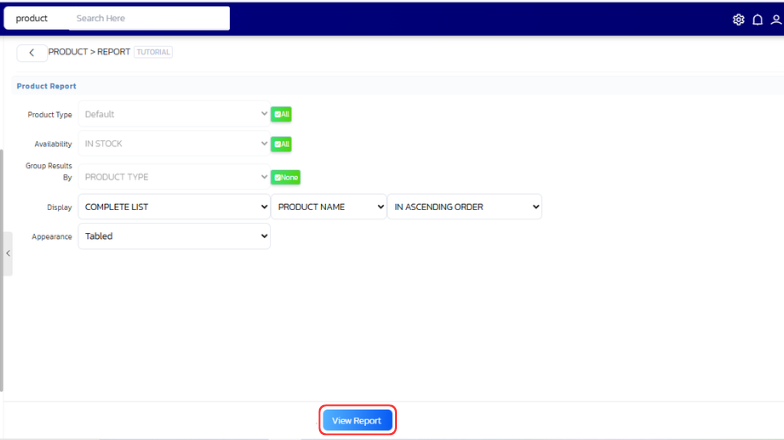784x440 pixels.
Task: Click the PRODUCT > REPORT breadcrumb text
Action: click(x=89, y=52)
